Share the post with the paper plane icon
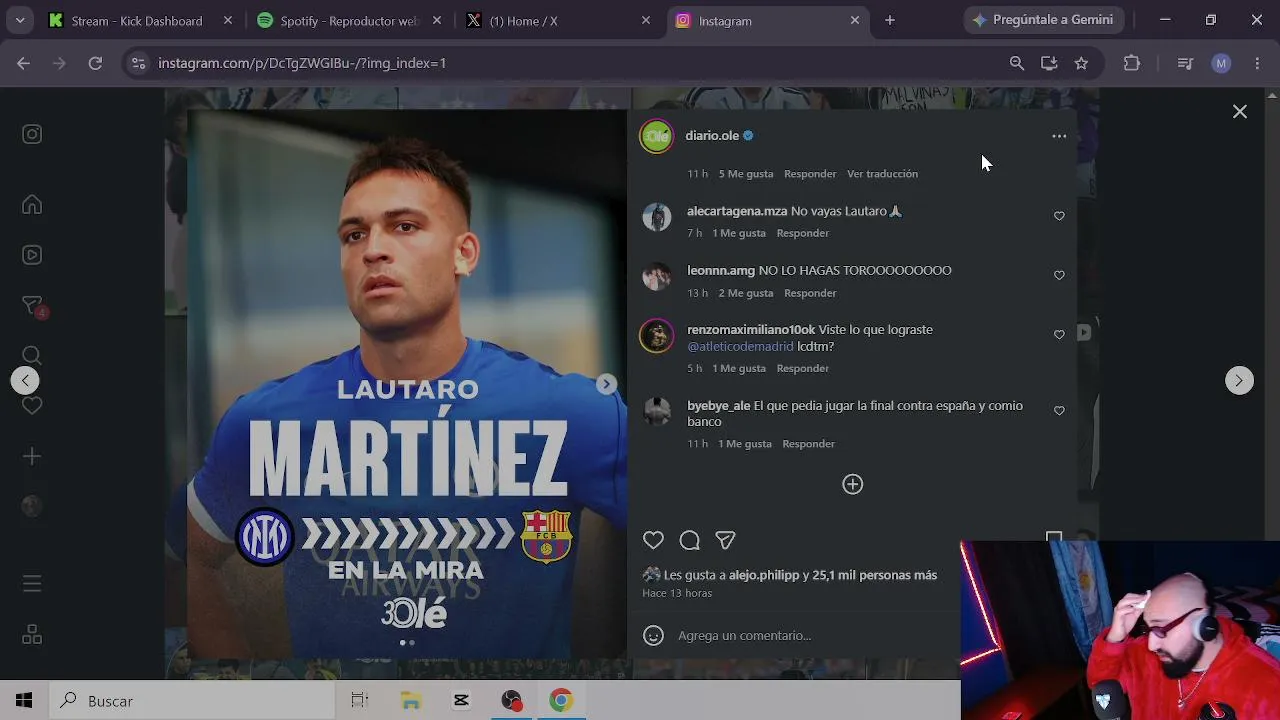The height and width of the screenshot is (720, 1280). click(725, 540)
